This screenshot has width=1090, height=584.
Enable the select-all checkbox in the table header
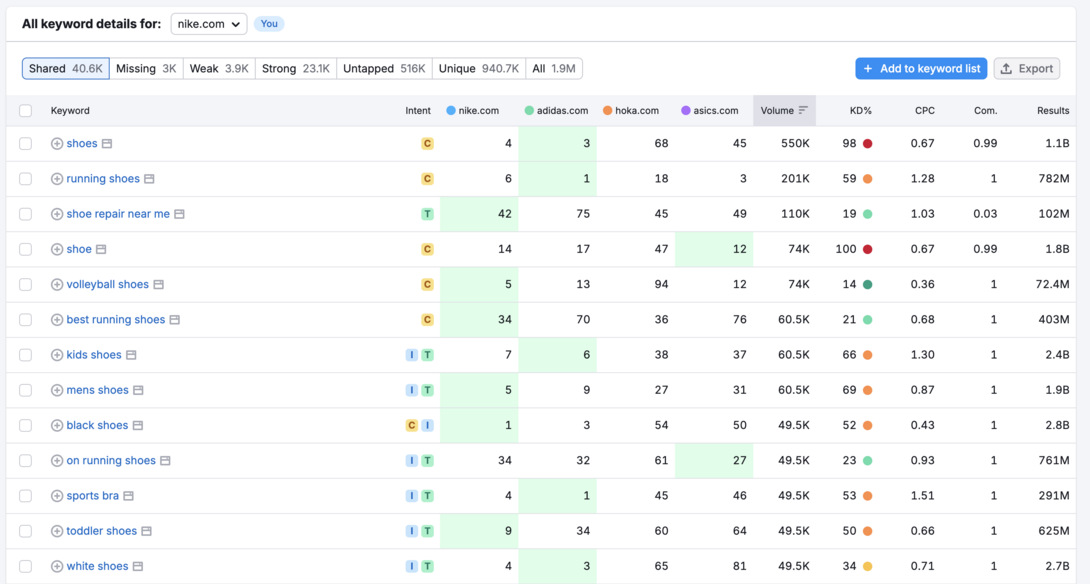click(x=25, y=110)
